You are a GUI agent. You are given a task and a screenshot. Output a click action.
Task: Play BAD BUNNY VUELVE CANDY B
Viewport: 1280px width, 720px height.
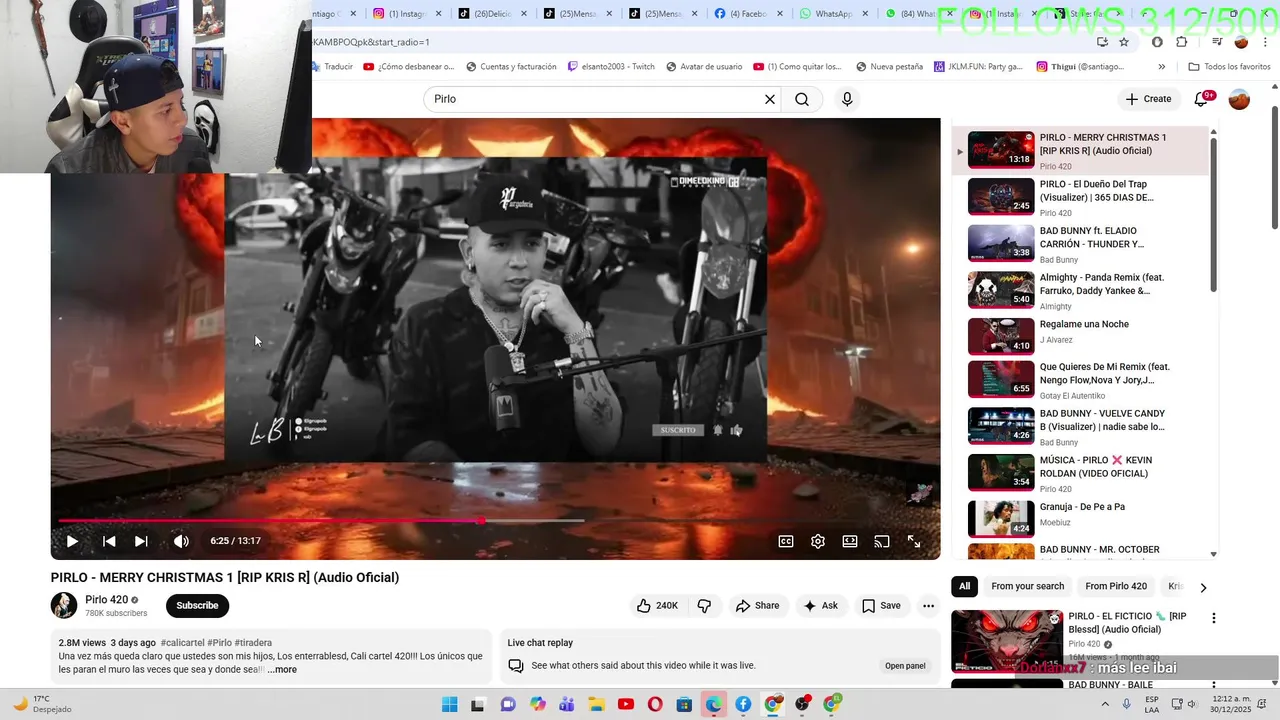tap(1080, 427)
